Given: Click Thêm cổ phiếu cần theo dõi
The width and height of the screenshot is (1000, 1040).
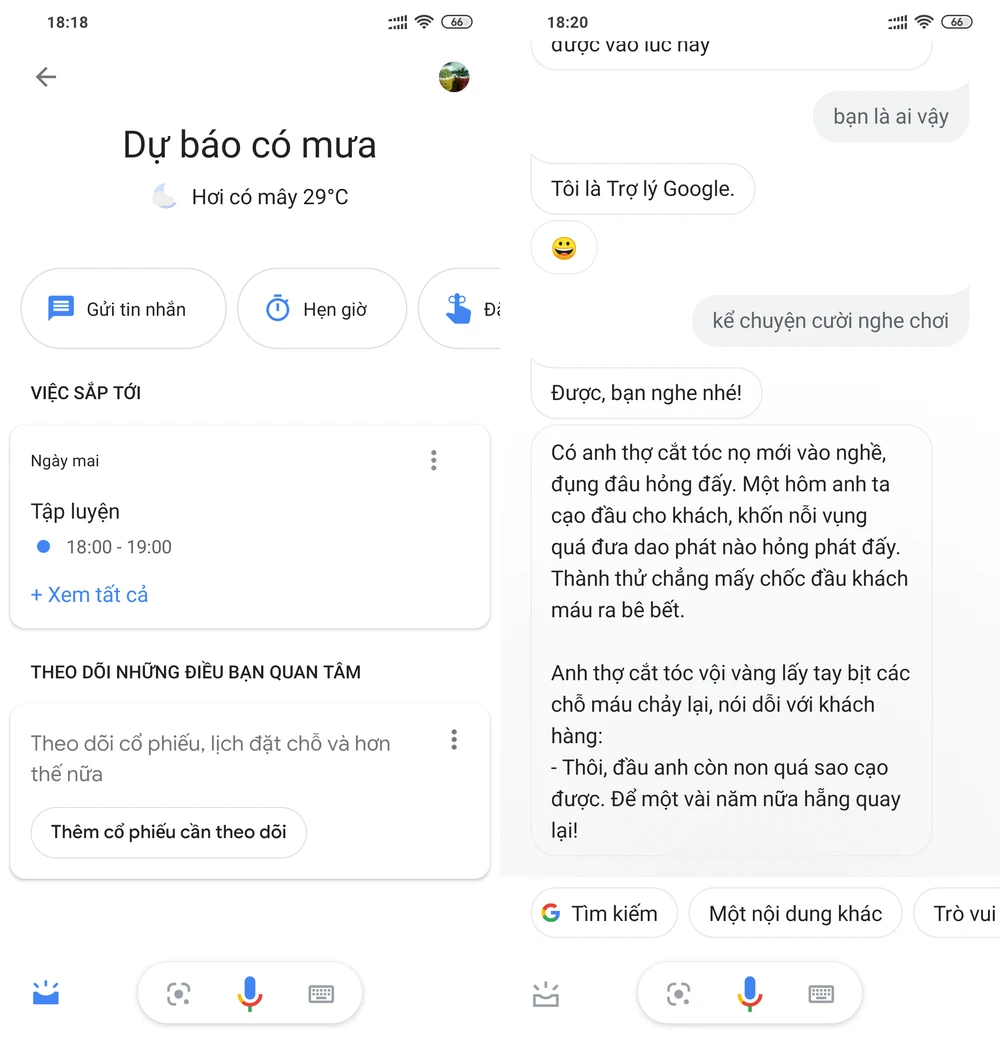Looking at the screenshot, I should click(168, 832).
